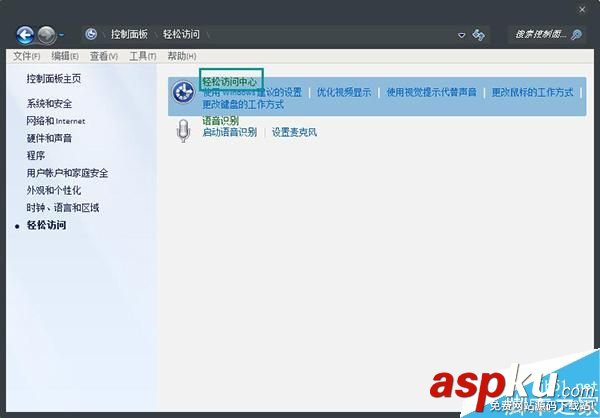Click the Ease of Access Center icon
The height and width of the screenshot is (418, 600).
[183, 92]
